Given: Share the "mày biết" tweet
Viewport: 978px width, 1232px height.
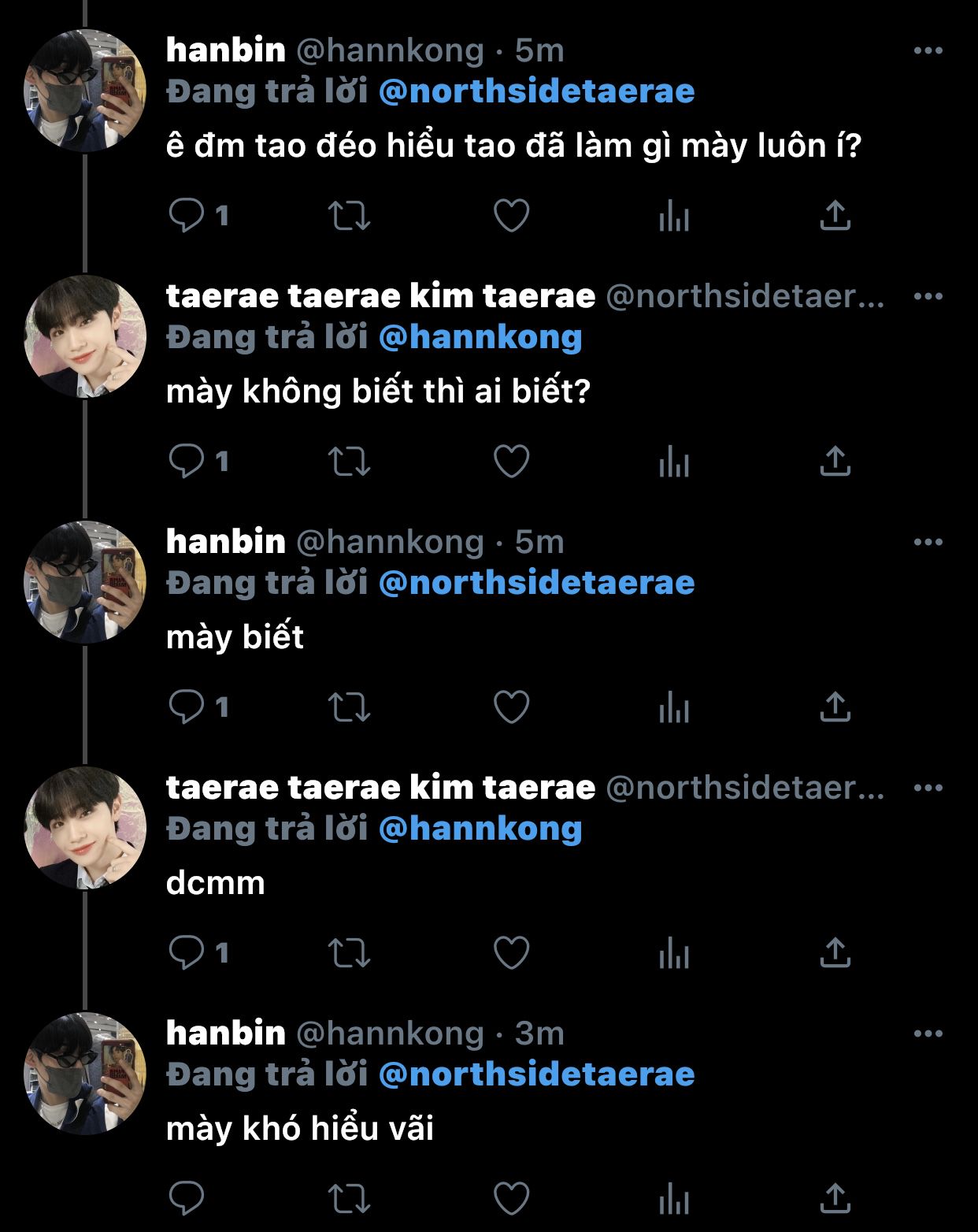Looking at the screenshot, I should coord(835,707).
